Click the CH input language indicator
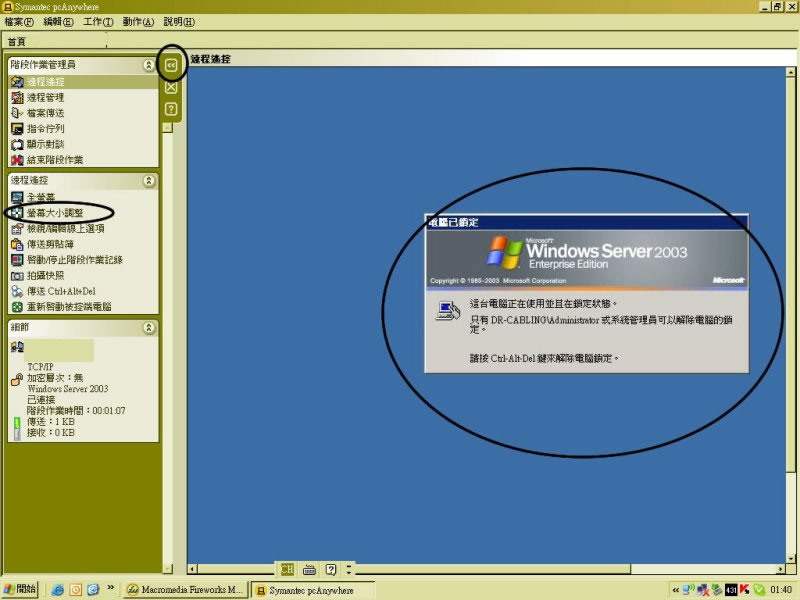 [287, 569]
